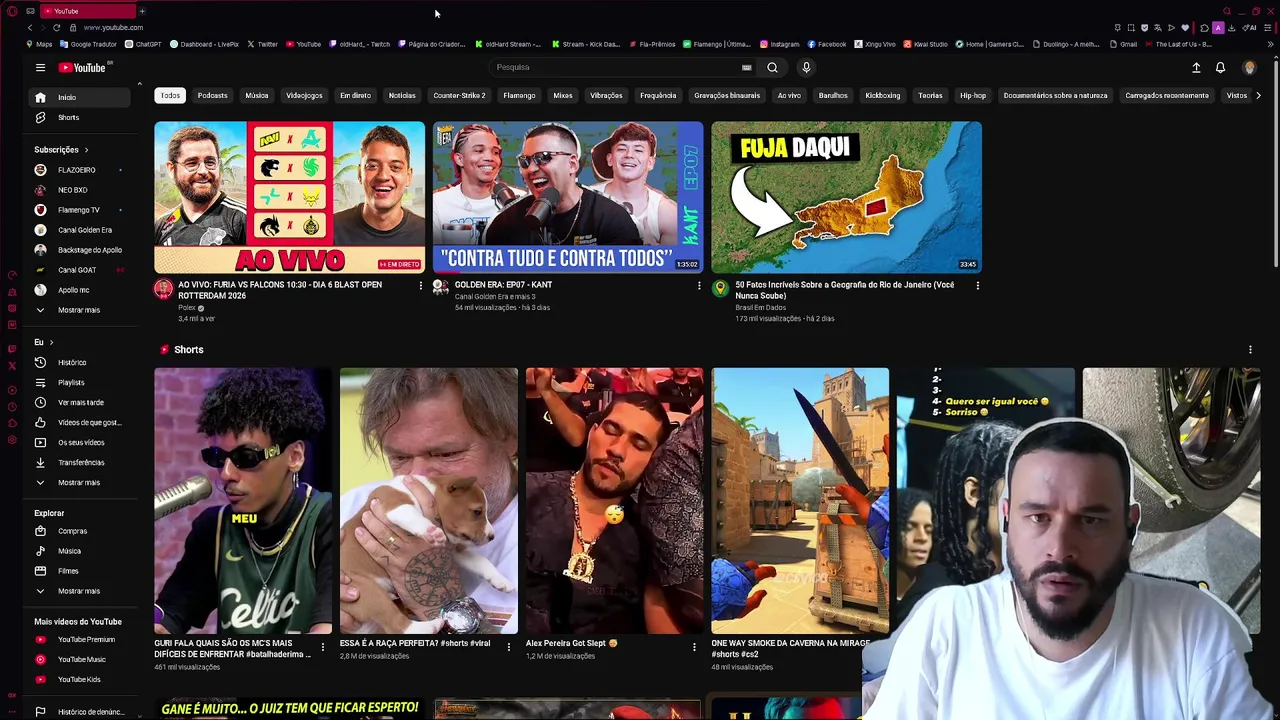Click the Pesquisa search field

(615, 67)
